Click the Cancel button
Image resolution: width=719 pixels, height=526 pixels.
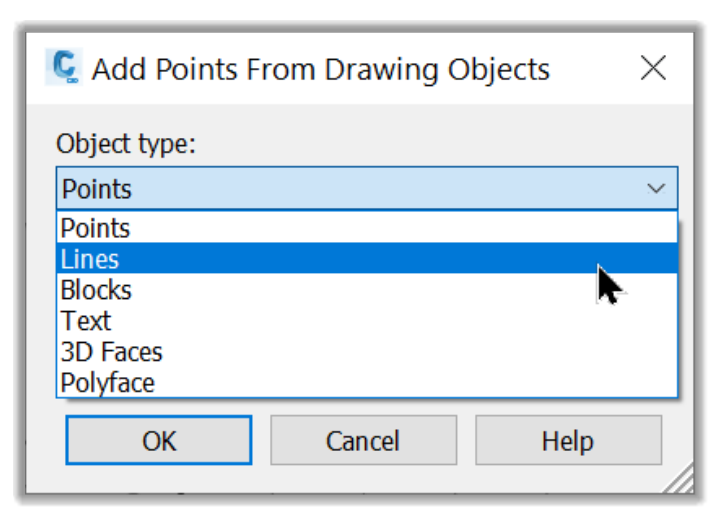[363, 440]
